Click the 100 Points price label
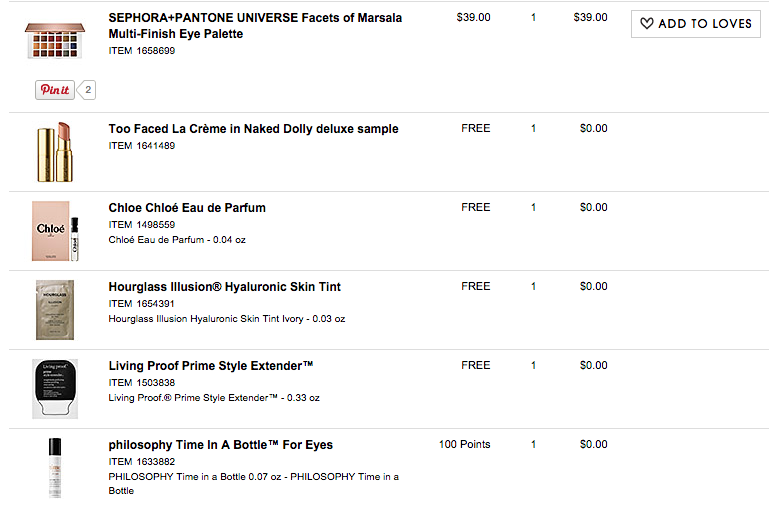Image resolution: width=772 pixels, height=525 pixels. pos(465,444)
